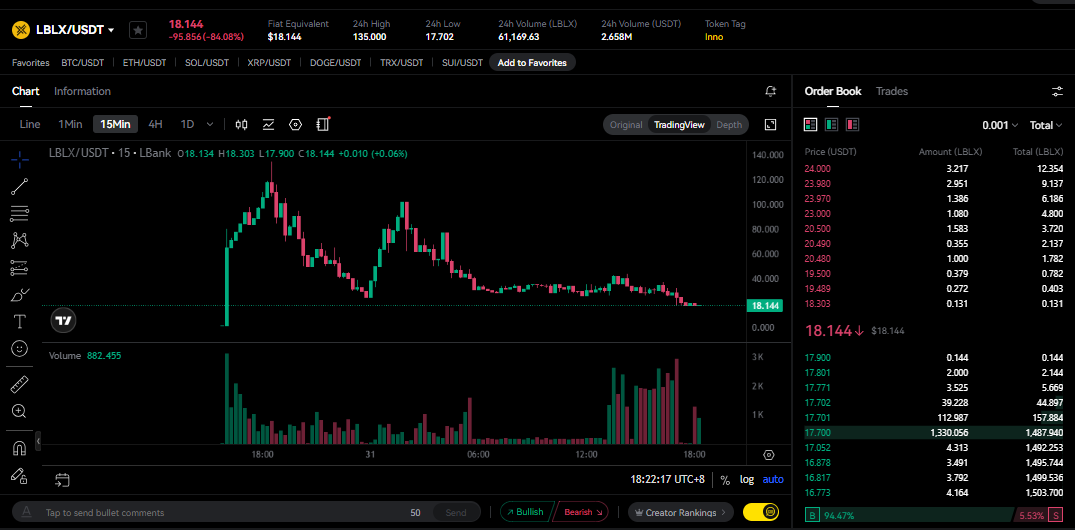Expand chart to fullscreen
The width and height of the screenshot is (1075, 530).
point(771,124)
